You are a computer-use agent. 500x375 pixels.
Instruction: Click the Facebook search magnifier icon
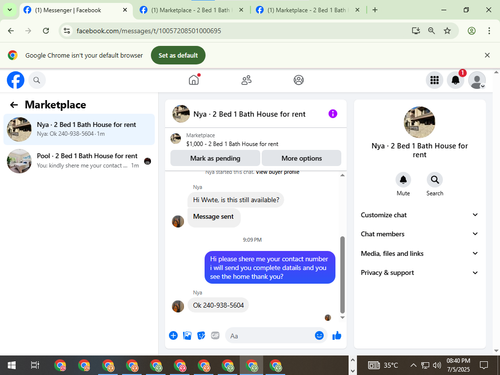[x=37, y=80]
